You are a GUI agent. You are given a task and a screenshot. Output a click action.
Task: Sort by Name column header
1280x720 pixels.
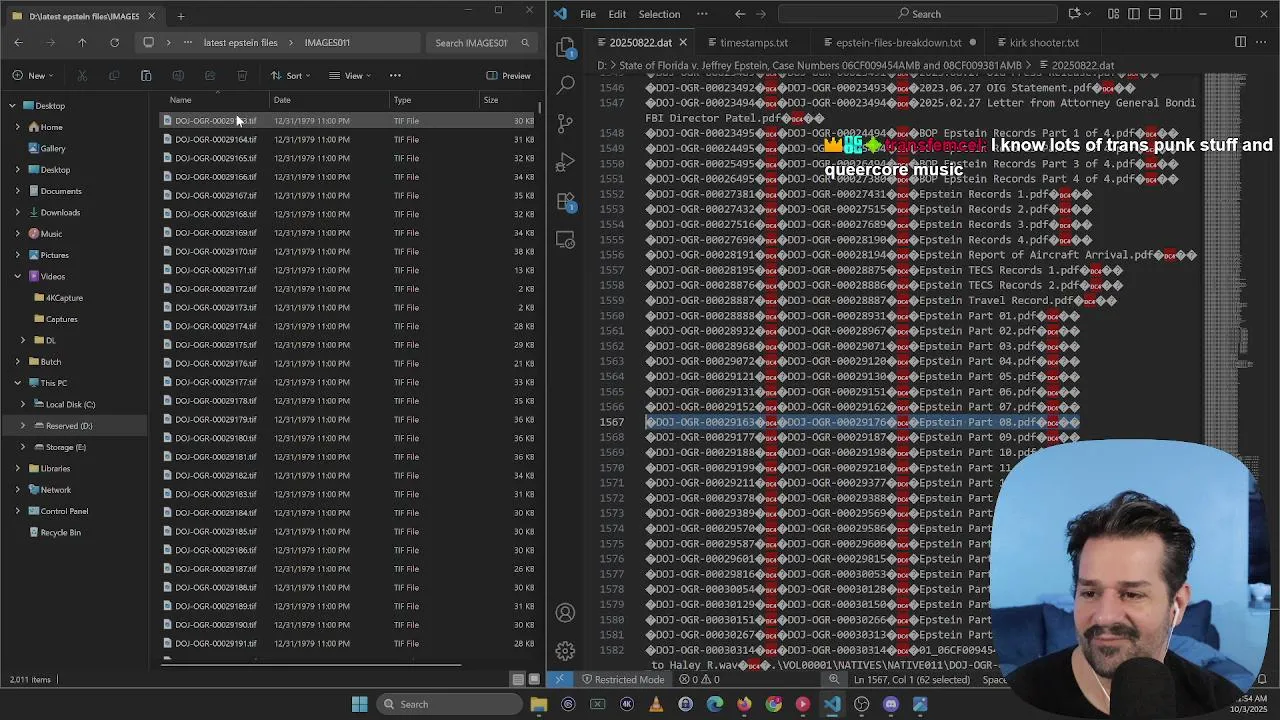[214, 100]
